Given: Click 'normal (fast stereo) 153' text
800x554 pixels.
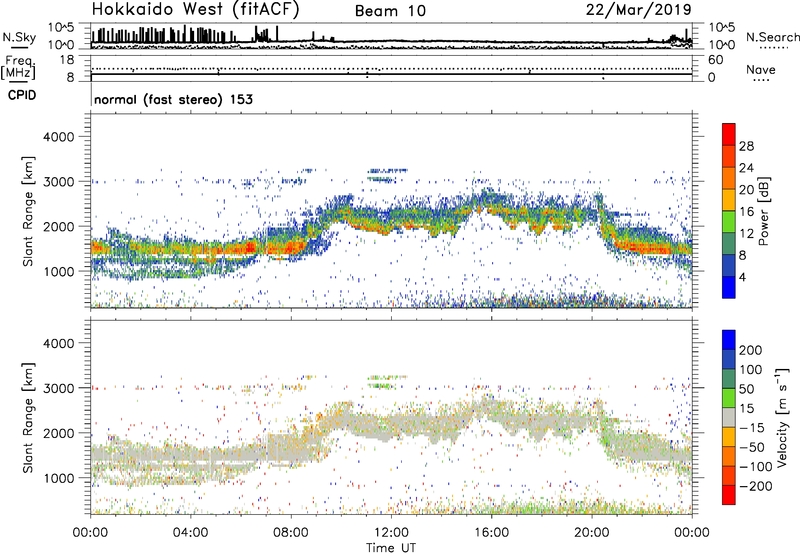Looking at the screenshot, I should 173,99.
